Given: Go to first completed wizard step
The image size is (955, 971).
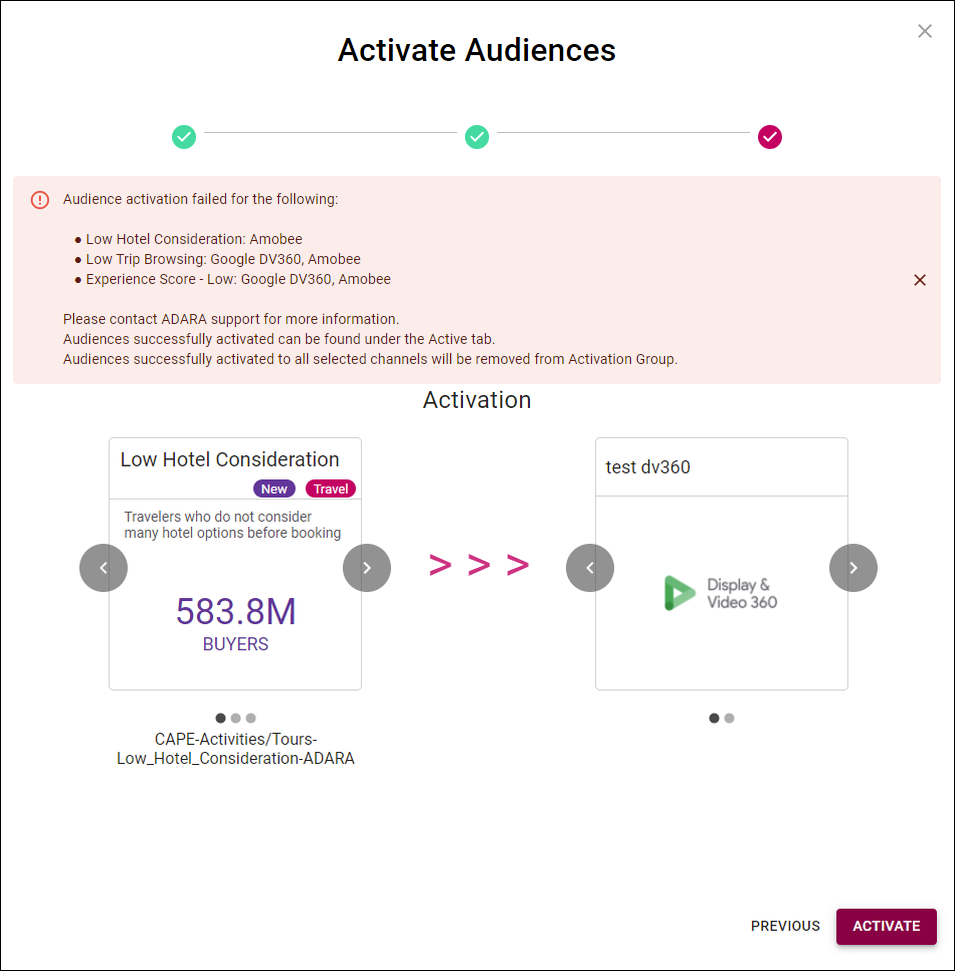Looking at the screenshot, I should click(x=184, y=137).
